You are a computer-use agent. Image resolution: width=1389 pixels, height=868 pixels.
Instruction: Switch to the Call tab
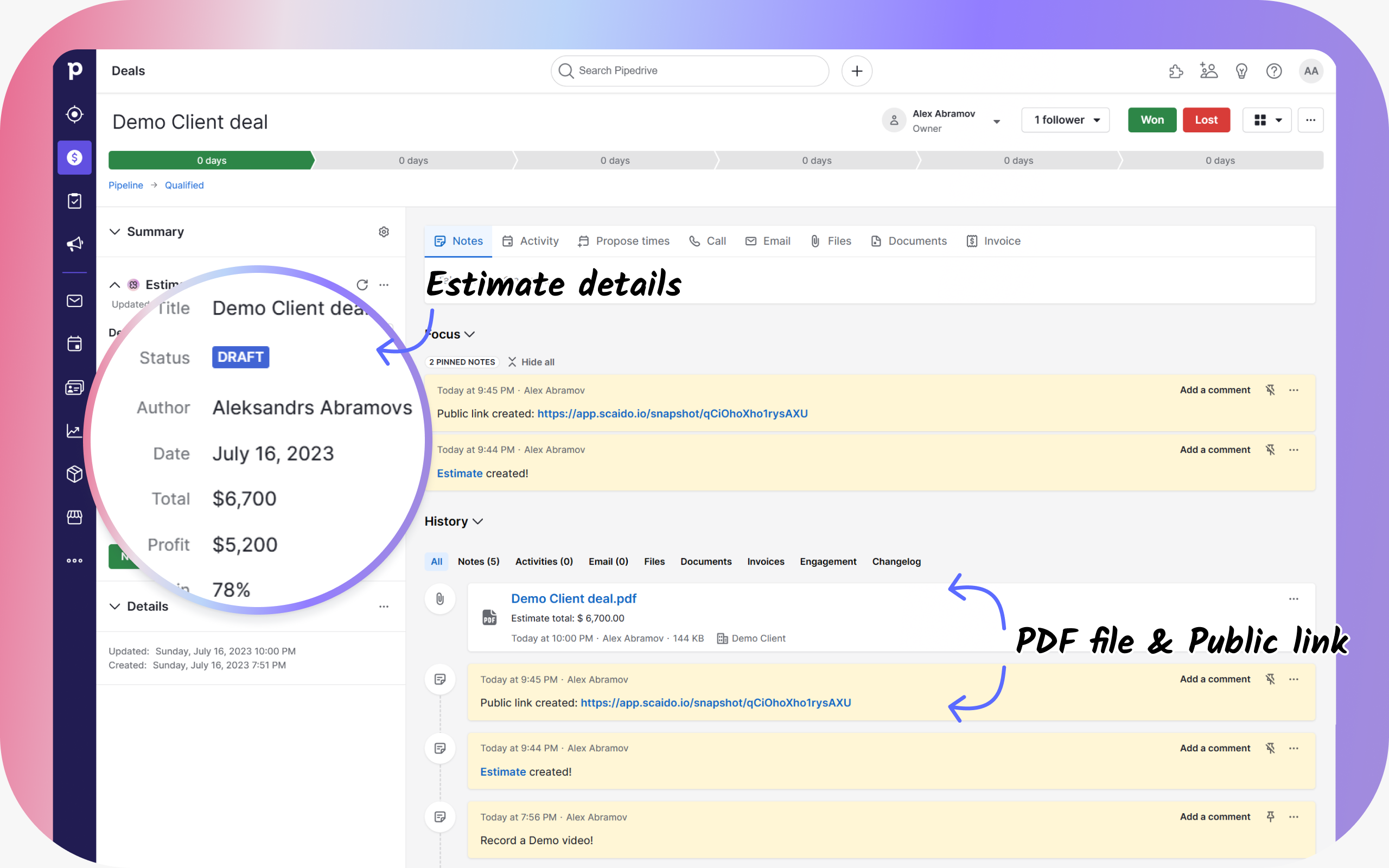(x=707, y=241)
